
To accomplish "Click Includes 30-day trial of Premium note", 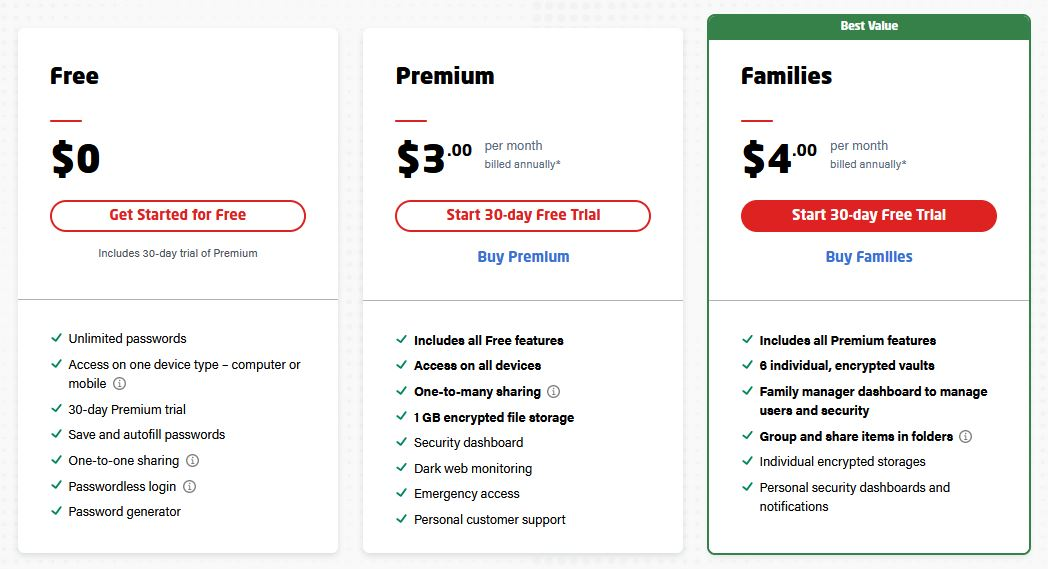I will pyautogui.click(x=178, y=253).
